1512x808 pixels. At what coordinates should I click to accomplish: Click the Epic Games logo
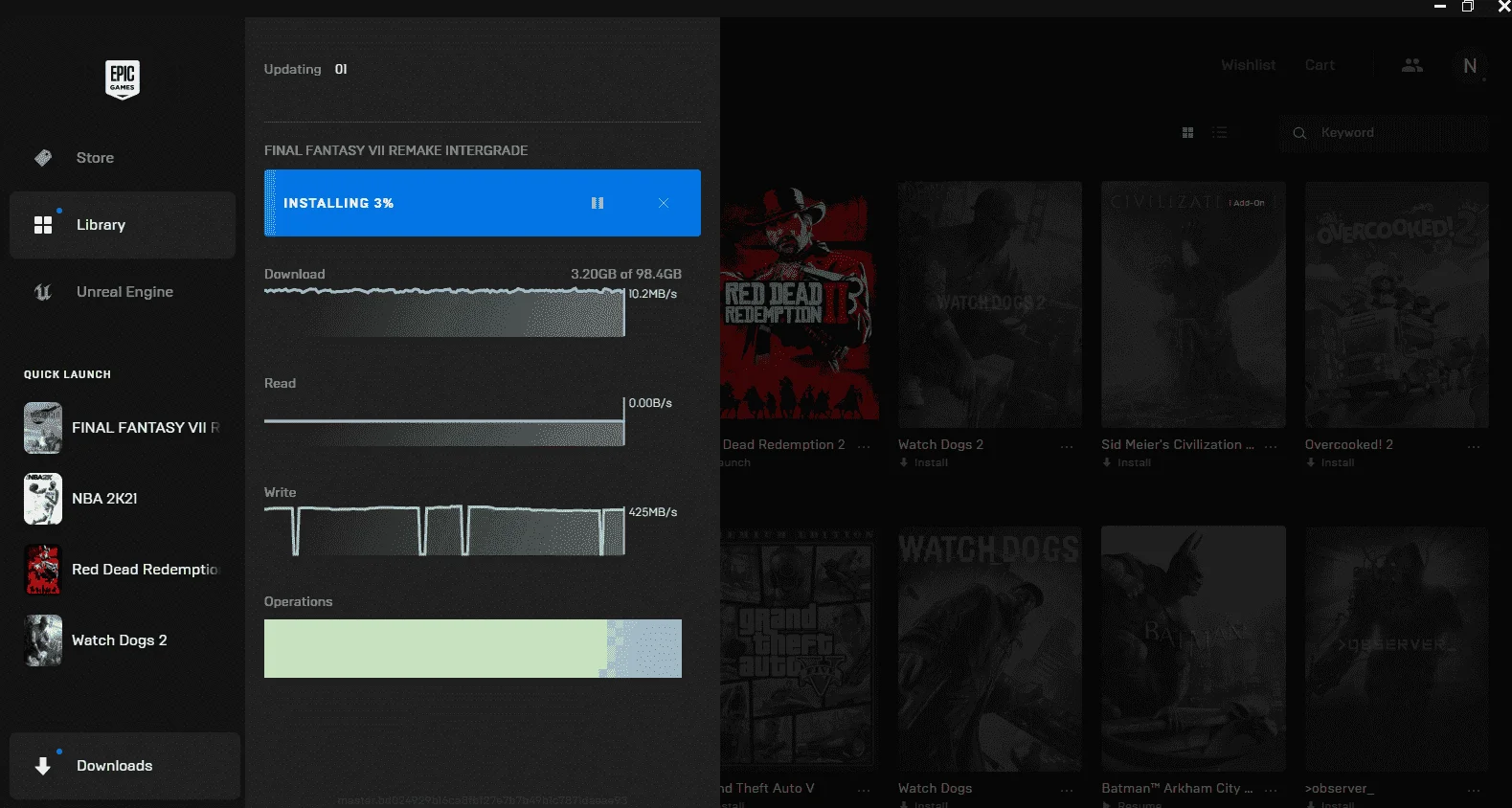123,79
